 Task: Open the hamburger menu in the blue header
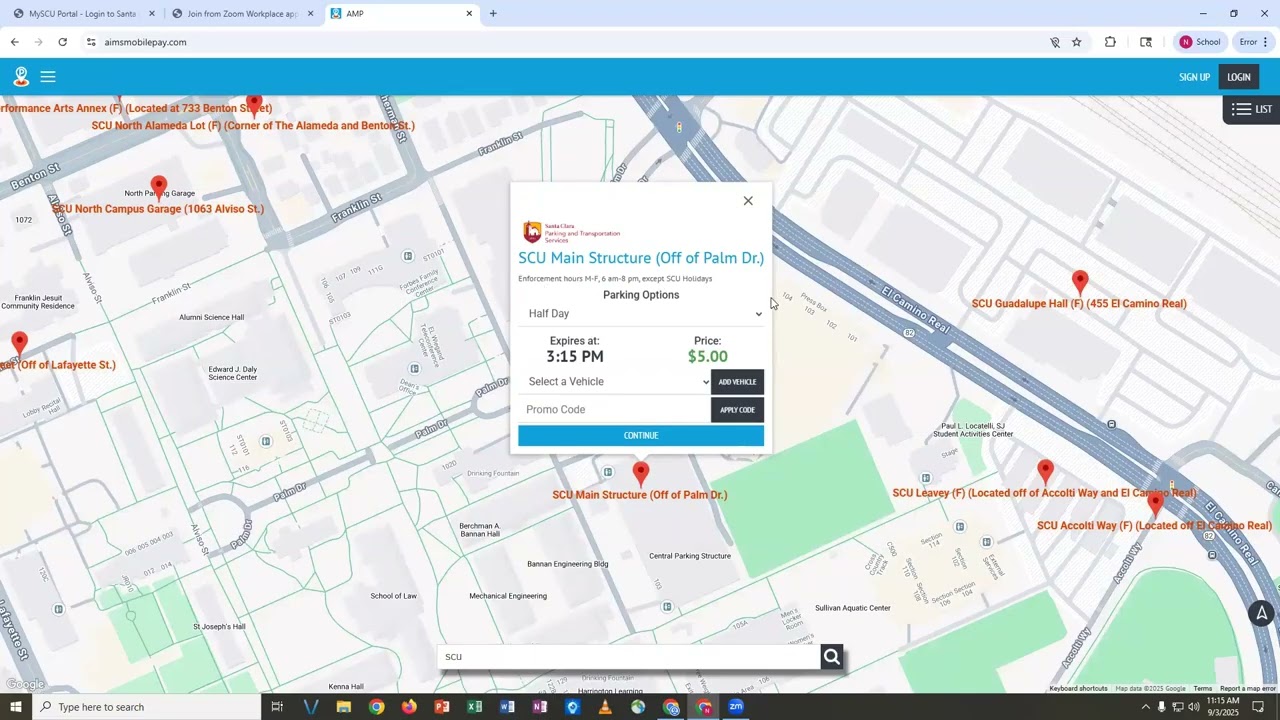point(48,77)
